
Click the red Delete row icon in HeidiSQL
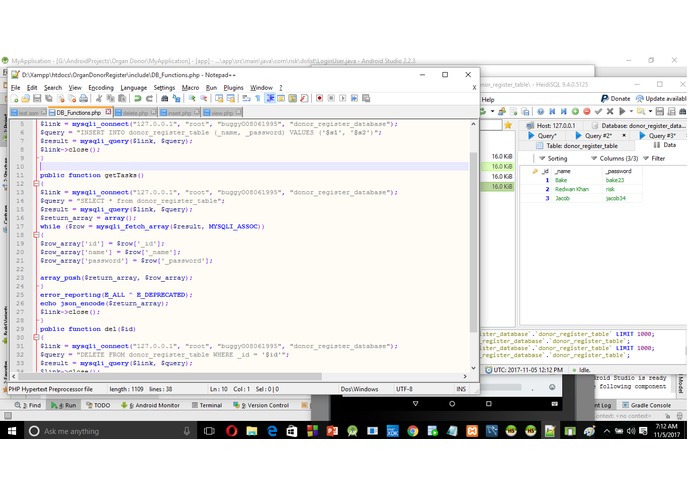point(586,111)
